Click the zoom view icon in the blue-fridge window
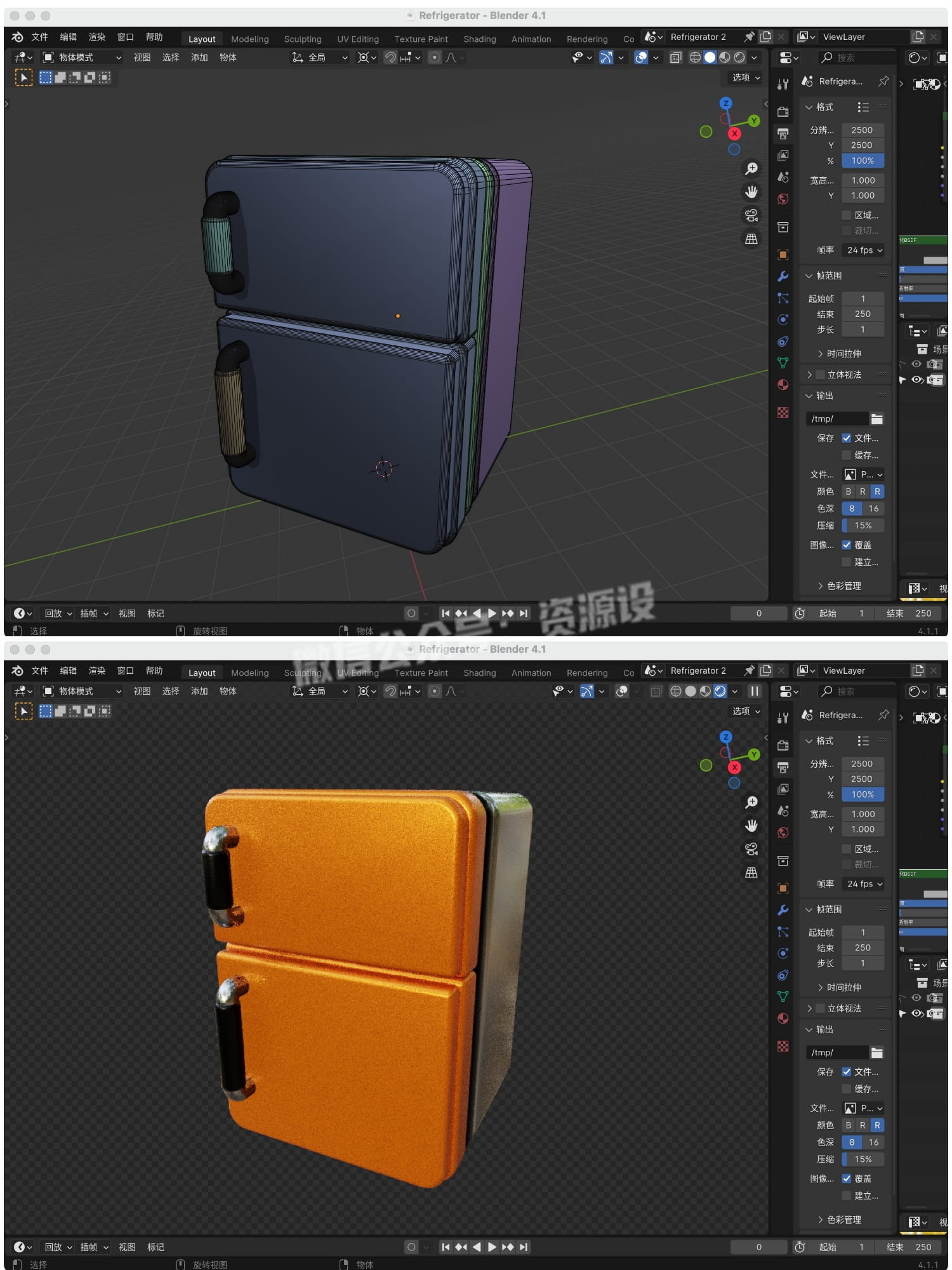 [751, 169]
